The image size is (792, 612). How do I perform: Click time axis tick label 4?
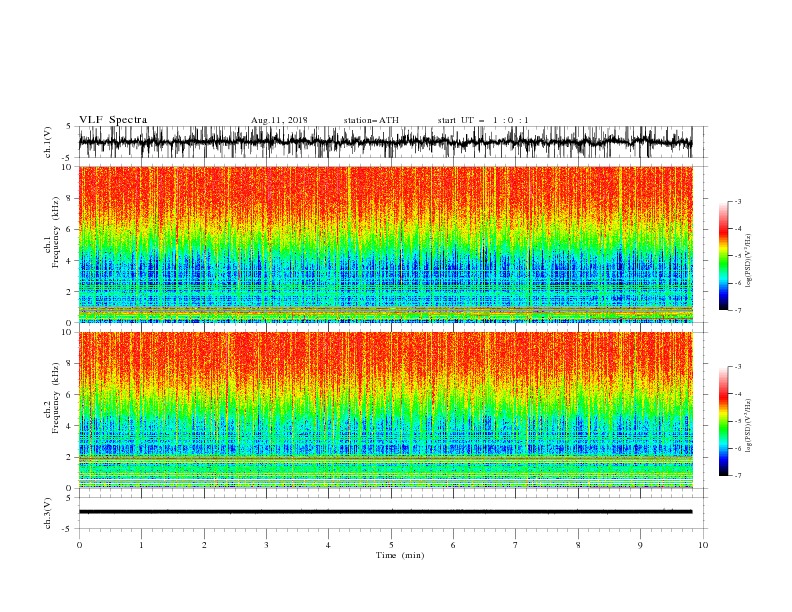coord(328,545)
